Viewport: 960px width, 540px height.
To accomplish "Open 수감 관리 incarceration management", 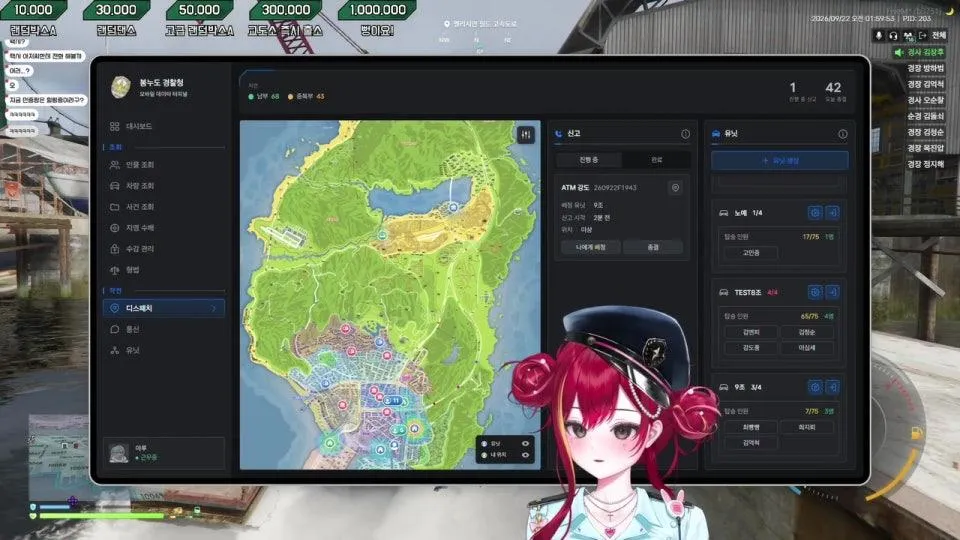I will point(164,249).
